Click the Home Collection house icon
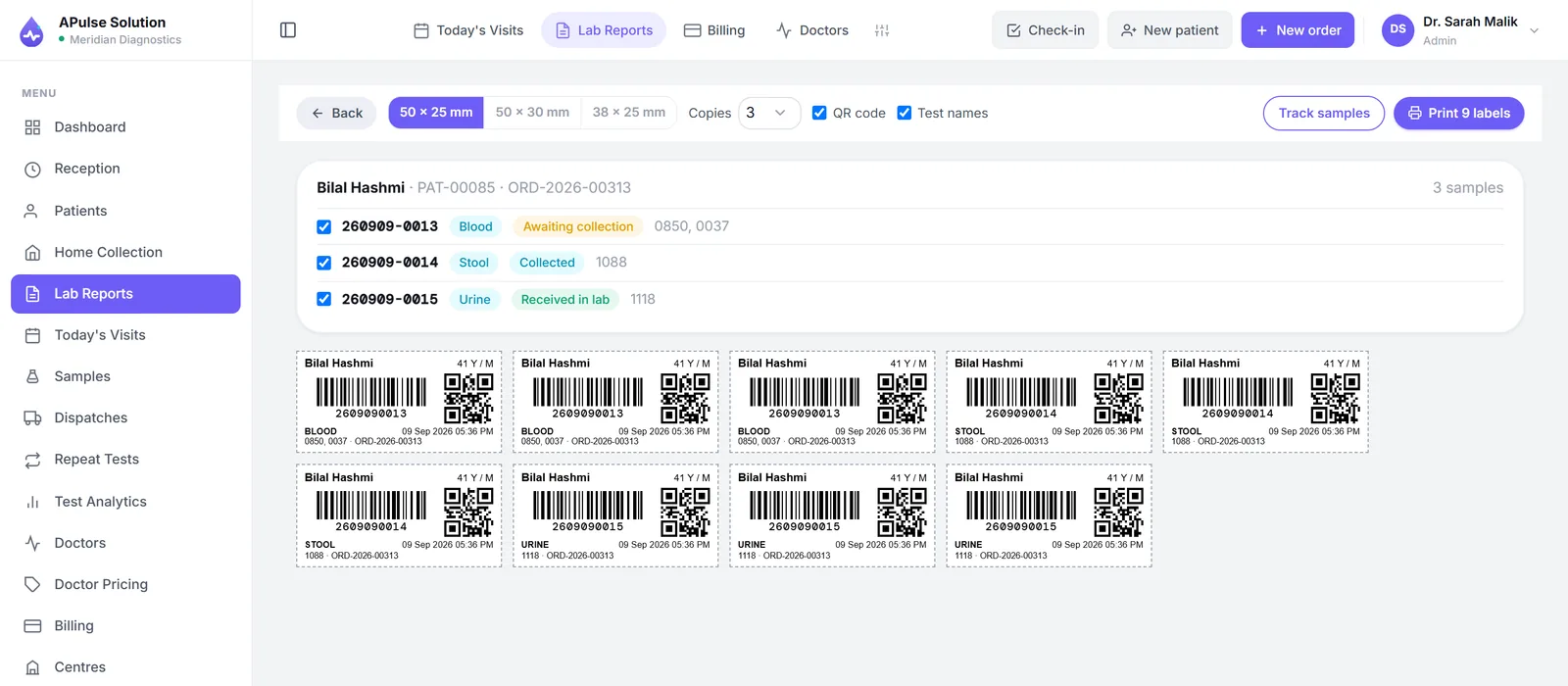This screenshot has height=686, width=1568. [x=32, y=252]
